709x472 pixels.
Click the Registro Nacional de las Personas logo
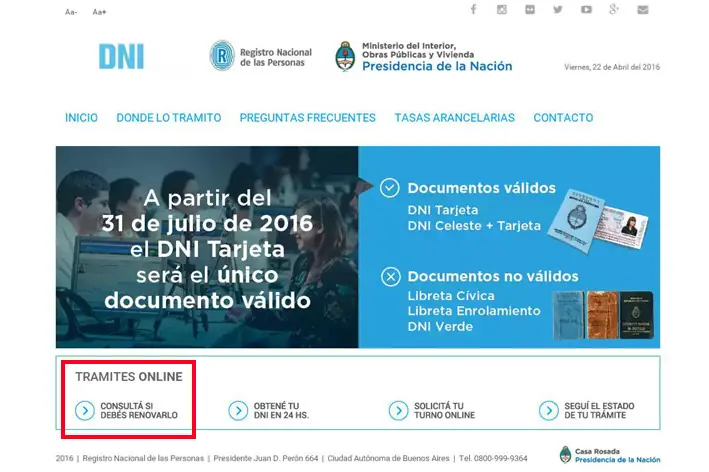click(261, 56)
